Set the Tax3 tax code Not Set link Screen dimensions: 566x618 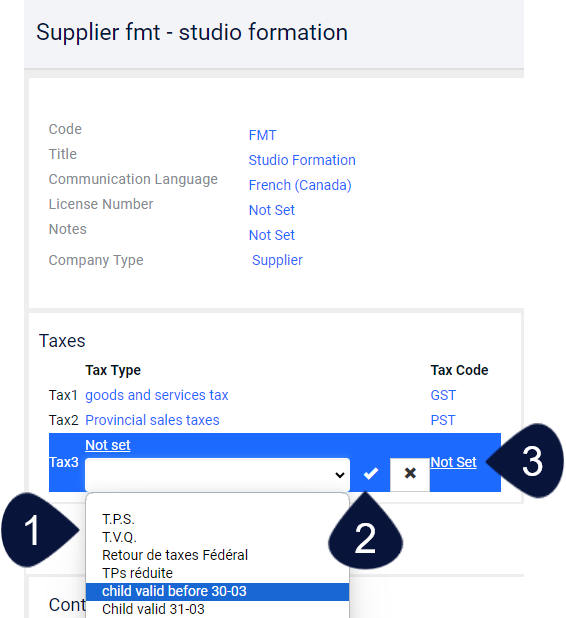click(453, 462)
